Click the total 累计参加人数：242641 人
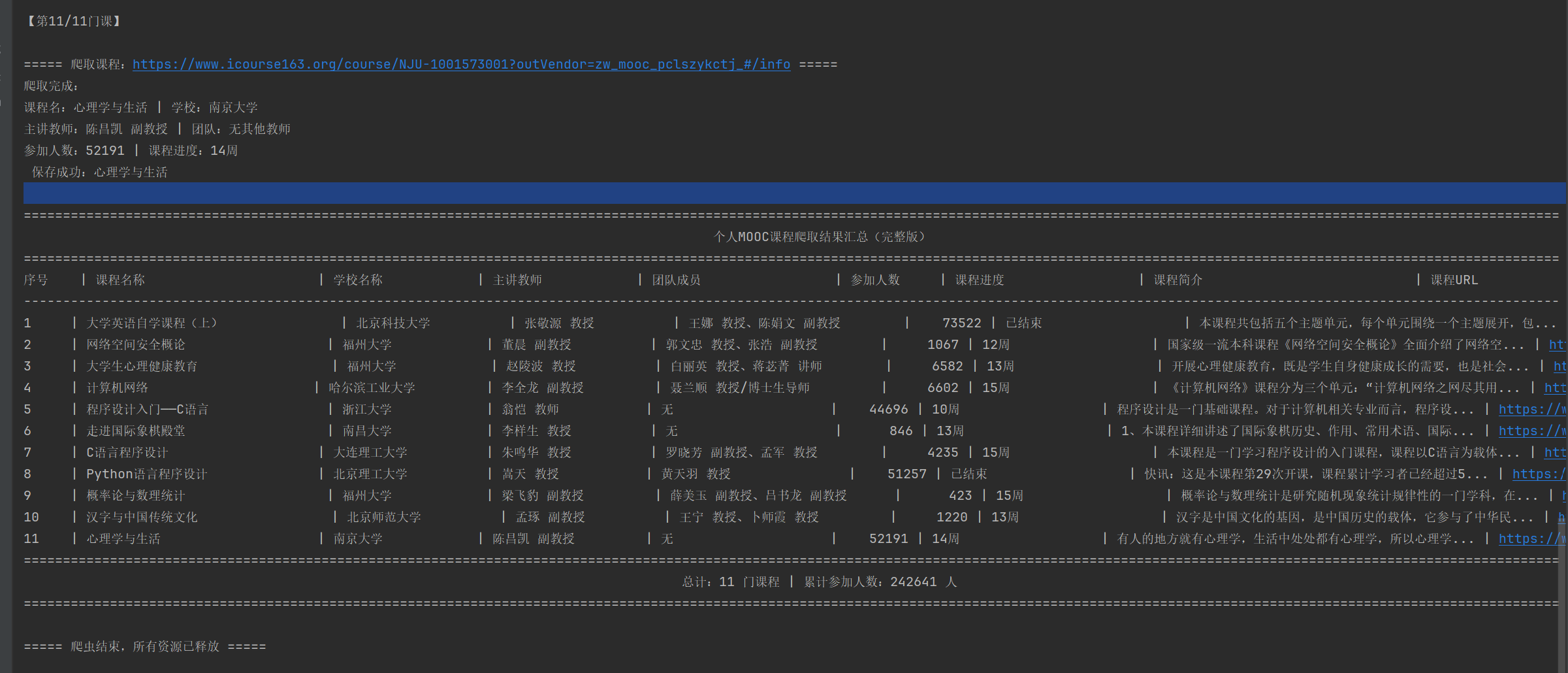The height and width of the screenshot is (673, 1568). click(x=880, y=582)
